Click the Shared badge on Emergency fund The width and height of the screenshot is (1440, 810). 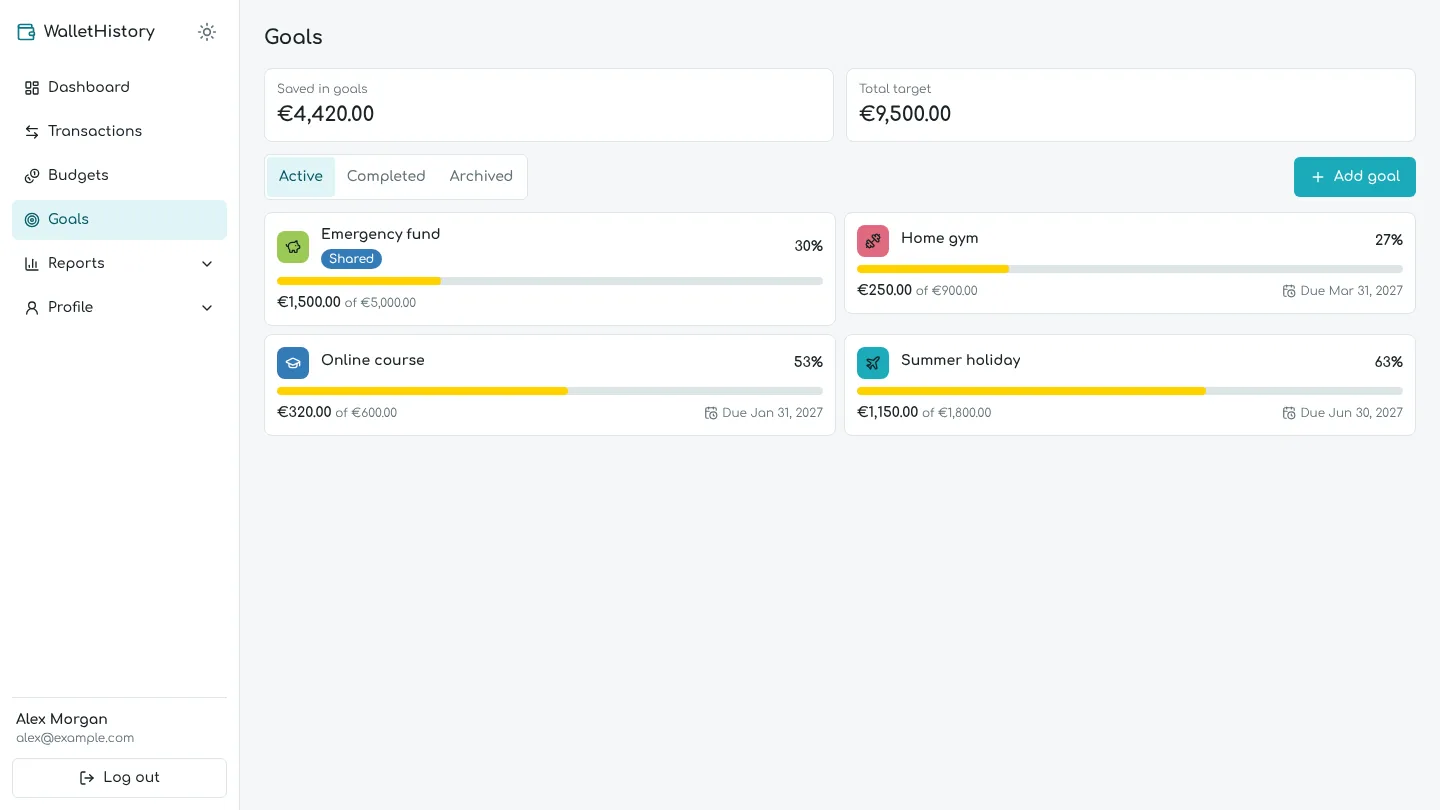point(351,259)
